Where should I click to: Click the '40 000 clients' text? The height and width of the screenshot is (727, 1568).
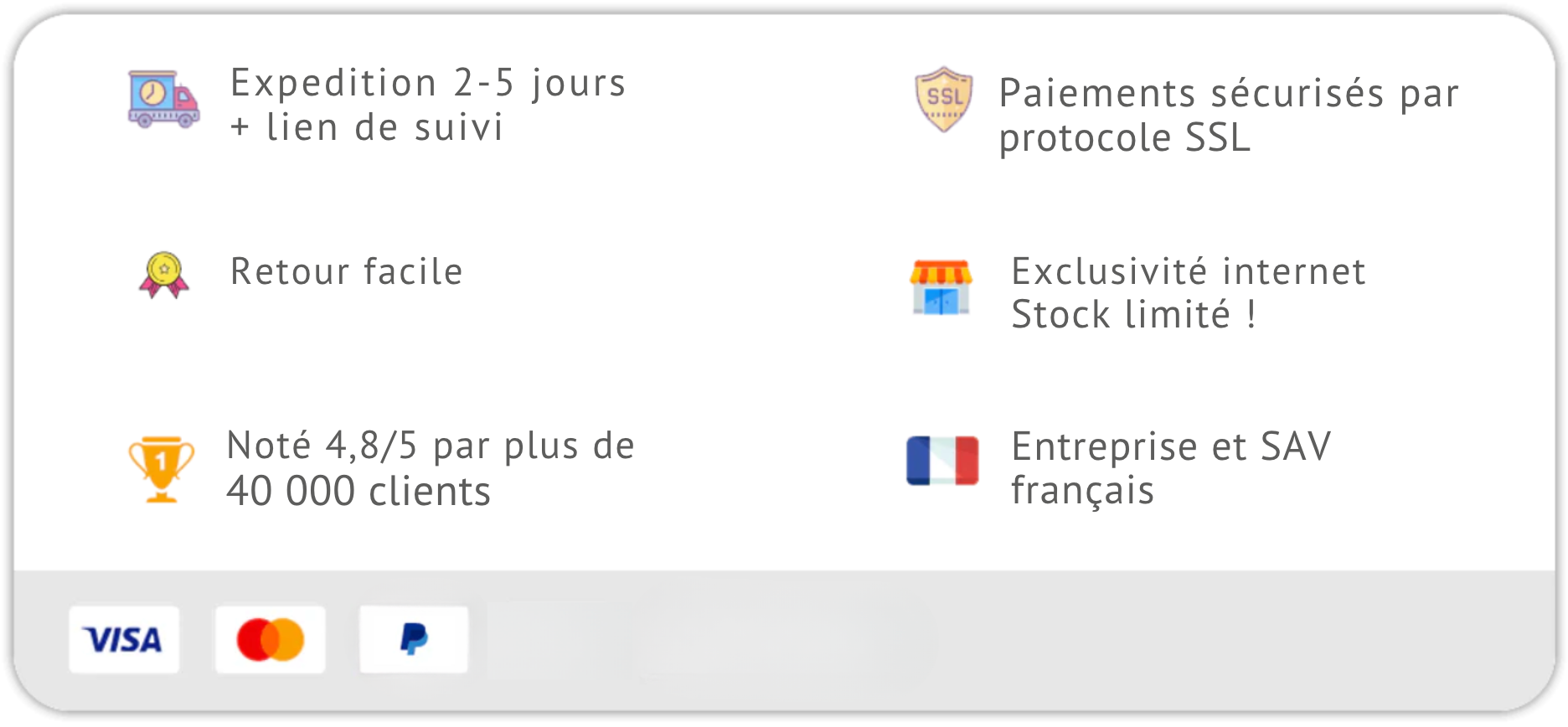click(358, 491)
